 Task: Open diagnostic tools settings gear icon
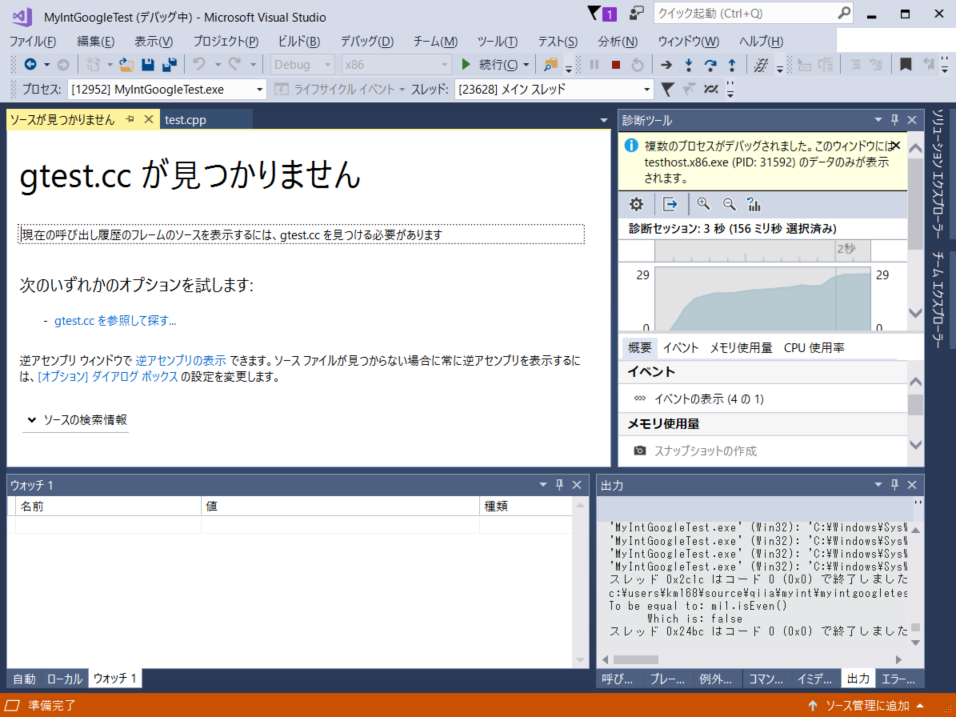tap(636, 204)
